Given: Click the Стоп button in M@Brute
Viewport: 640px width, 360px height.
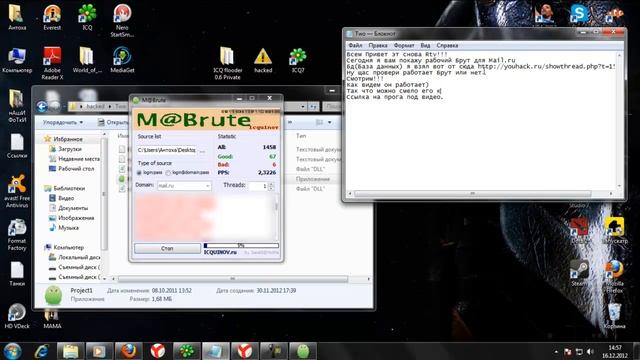Looking at the screenshot, I should (167, 248).
